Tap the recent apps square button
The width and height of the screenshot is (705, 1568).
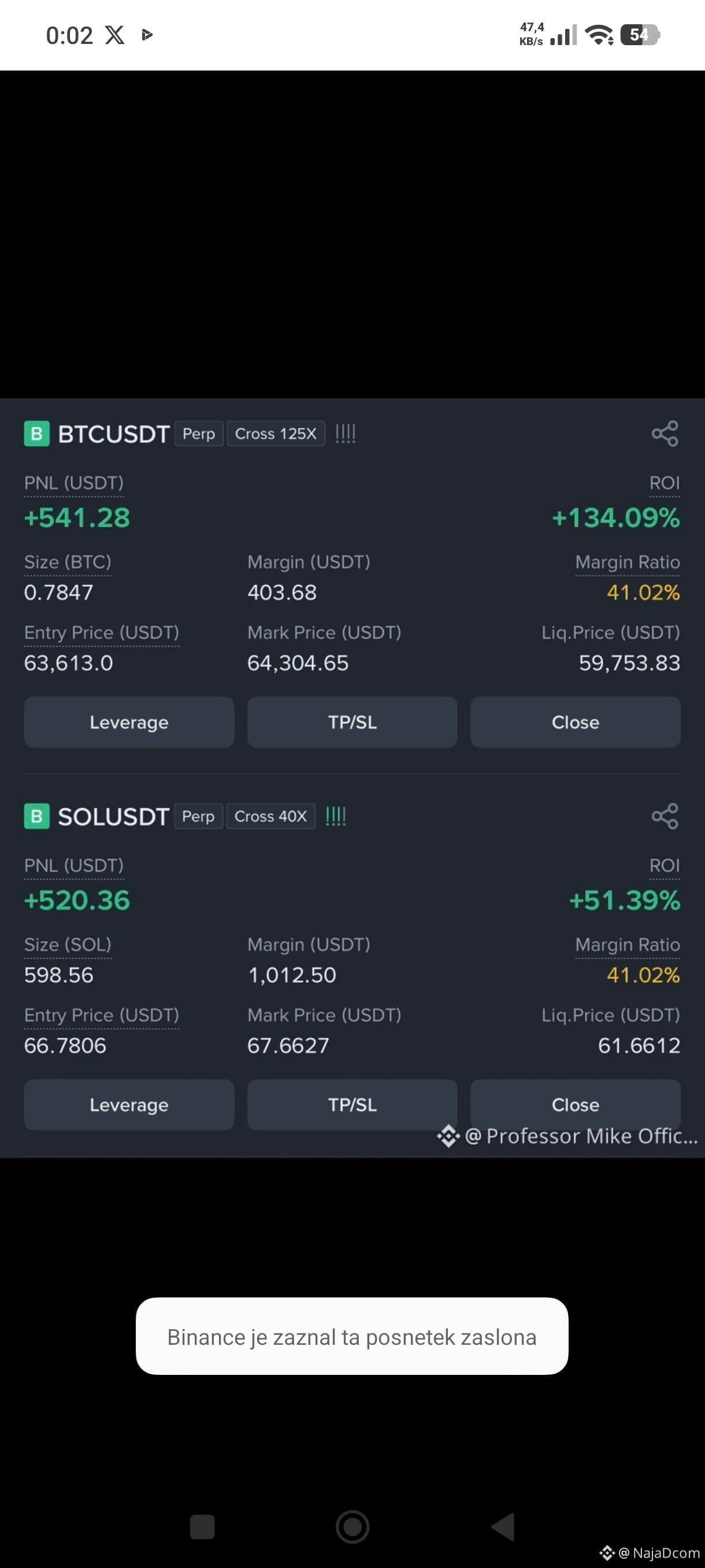click(202, 1526)
